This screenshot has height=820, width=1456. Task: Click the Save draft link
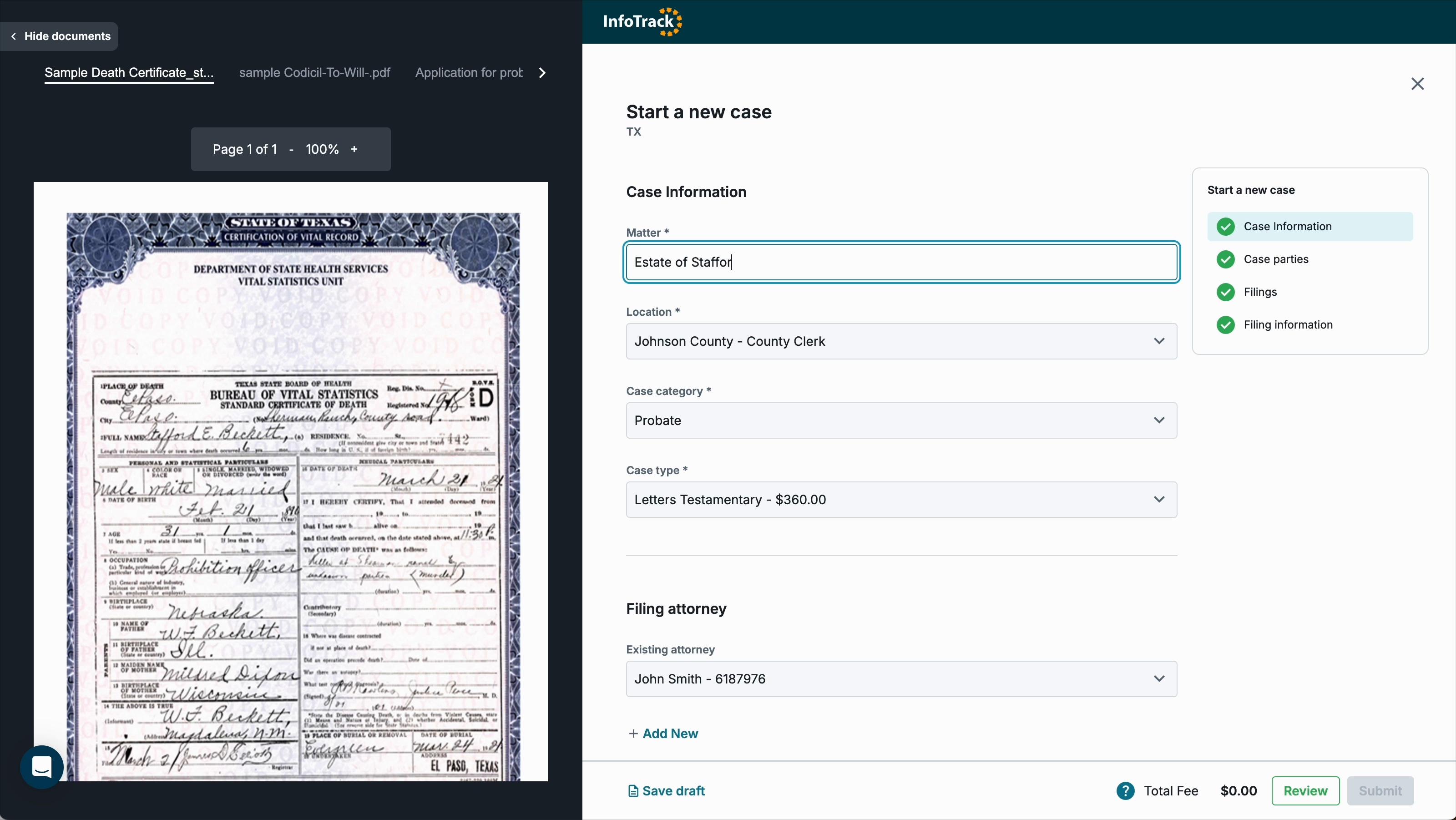coord(667,790)
